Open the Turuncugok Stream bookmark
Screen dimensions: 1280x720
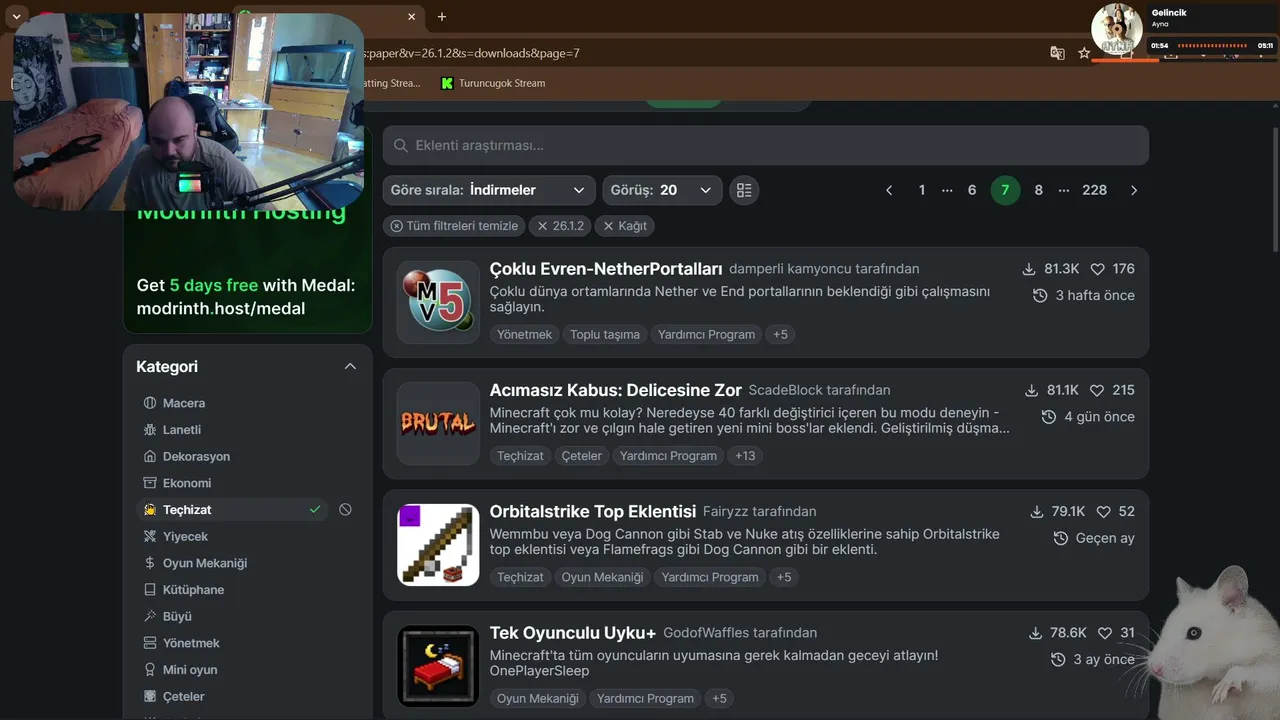(493, 83)
